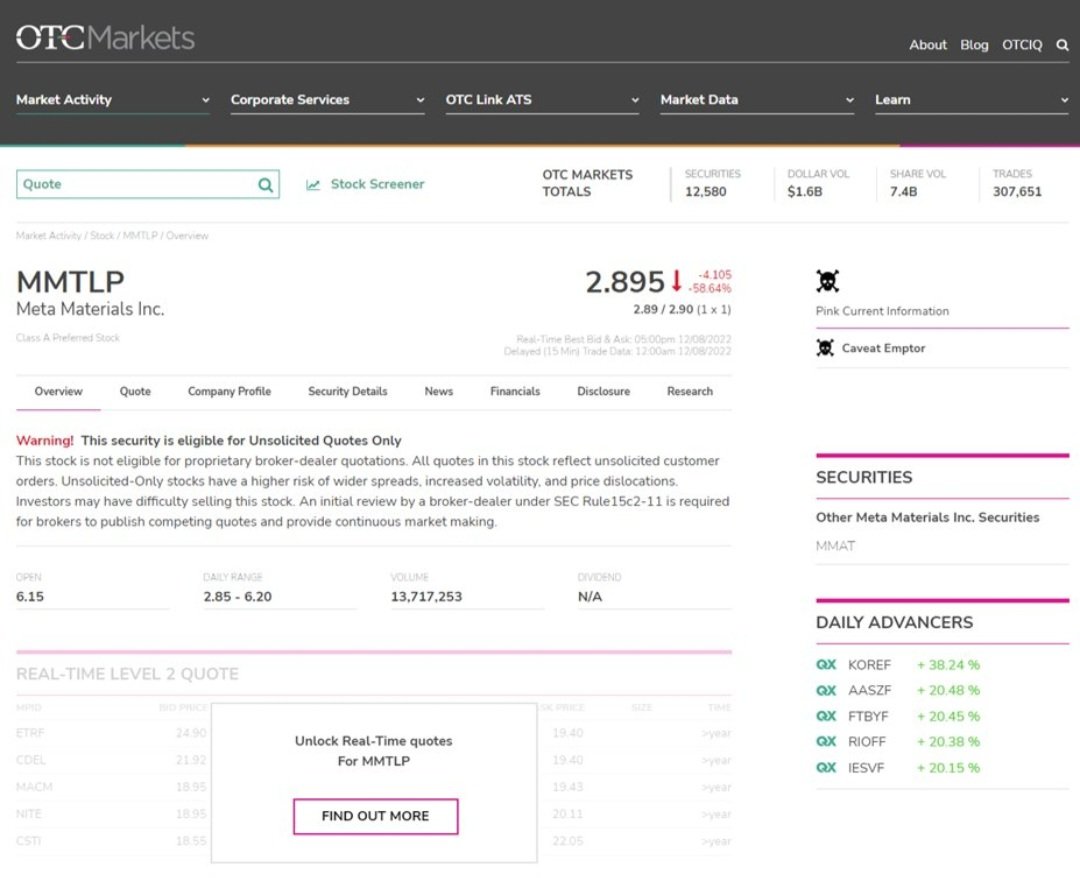The image size is (1080, 878).
Task: Click the daily range 2.85 - 6.20
Action: (238, 596)
